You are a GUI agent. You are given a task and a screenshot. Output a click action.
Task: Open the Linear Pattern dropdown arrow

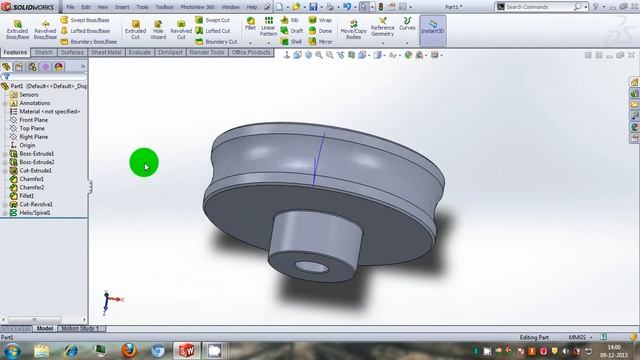pyautogui.click(x=268, y=43)
